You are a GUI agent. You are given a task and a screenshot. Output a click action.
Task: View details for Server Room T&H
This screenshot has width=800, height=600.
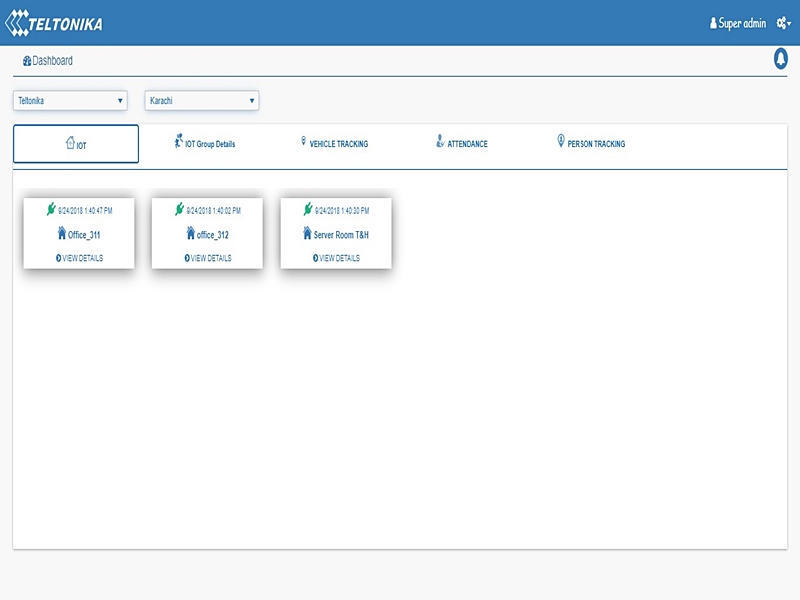(x=336, y=258)
